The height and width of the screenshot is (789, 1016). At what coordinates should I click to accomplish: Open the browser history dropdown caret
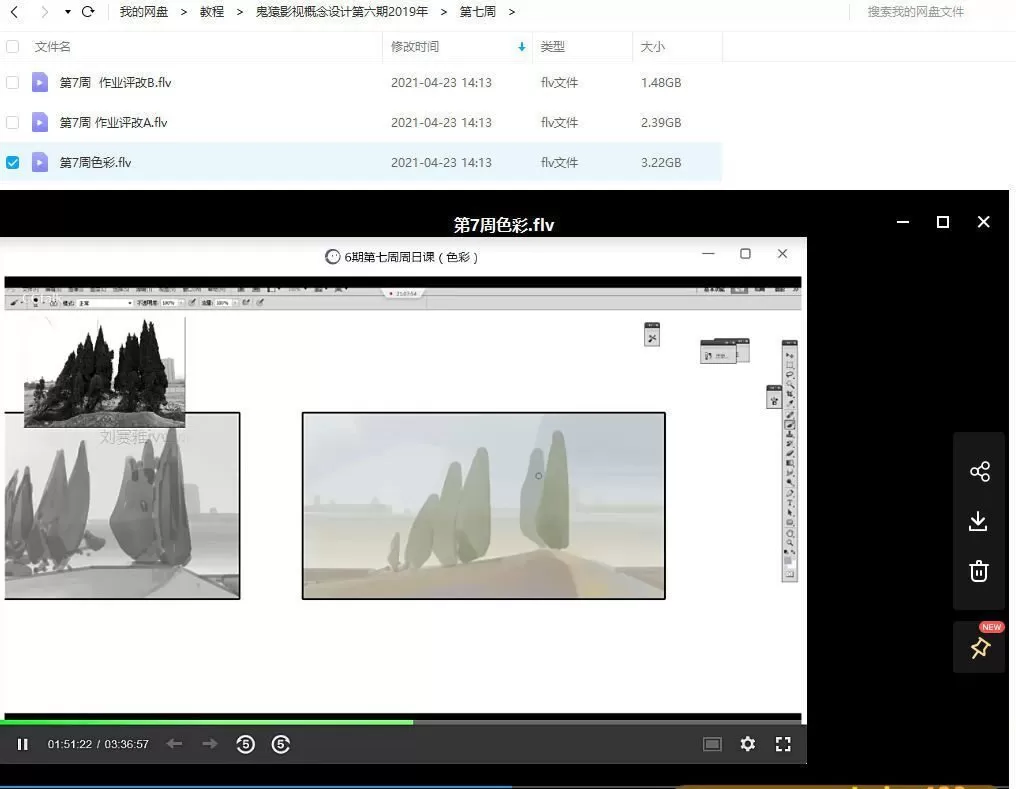tap(68, 11)
